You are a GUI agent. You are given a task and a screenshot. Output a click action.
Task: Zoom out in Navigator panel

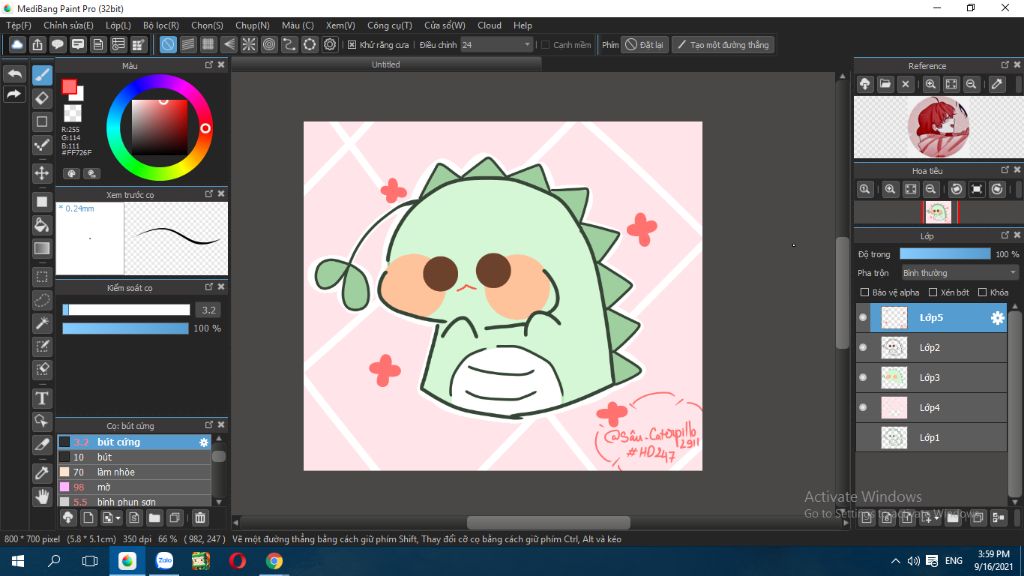(x=931, y=189)
